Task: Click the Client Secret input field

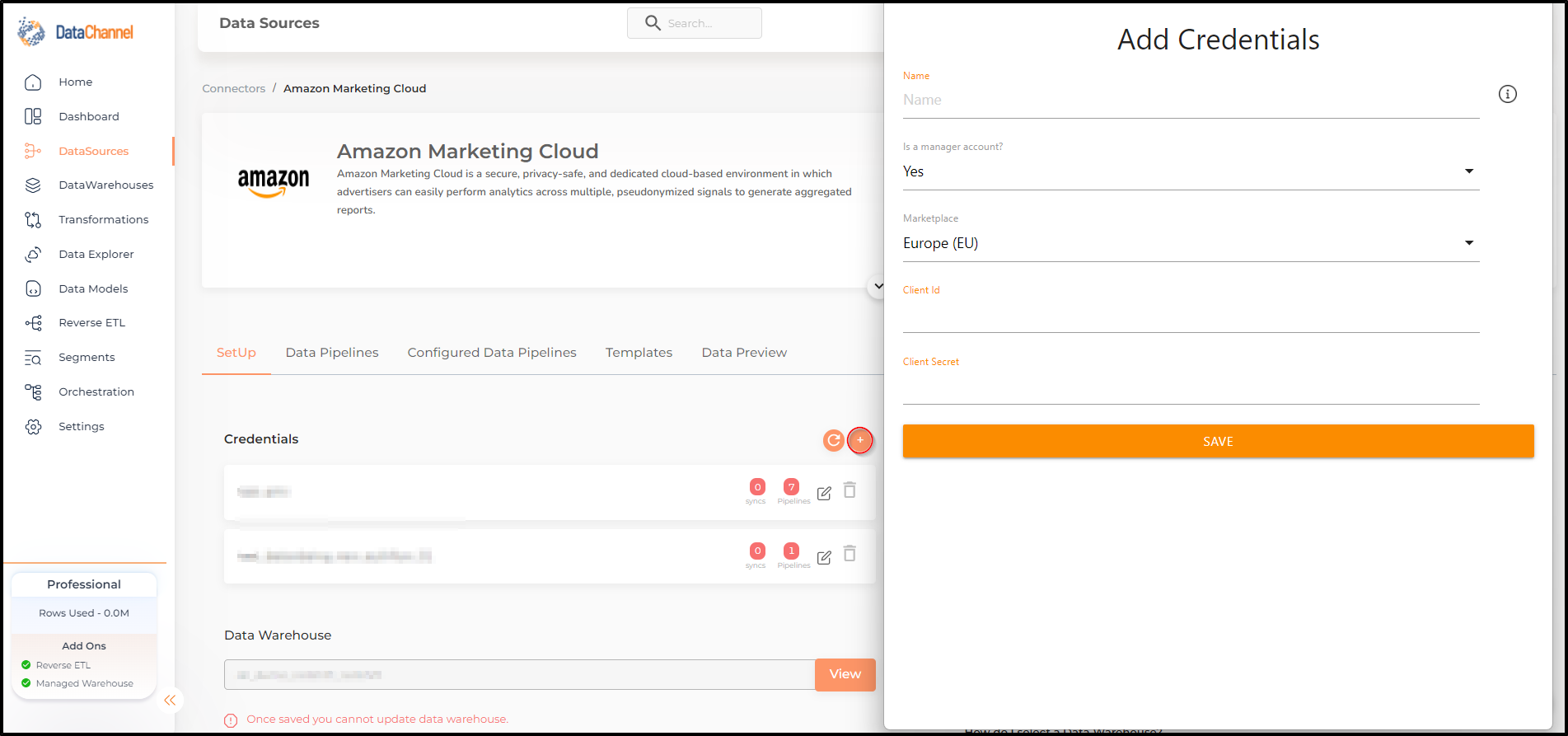Action: coord(1191,387)
